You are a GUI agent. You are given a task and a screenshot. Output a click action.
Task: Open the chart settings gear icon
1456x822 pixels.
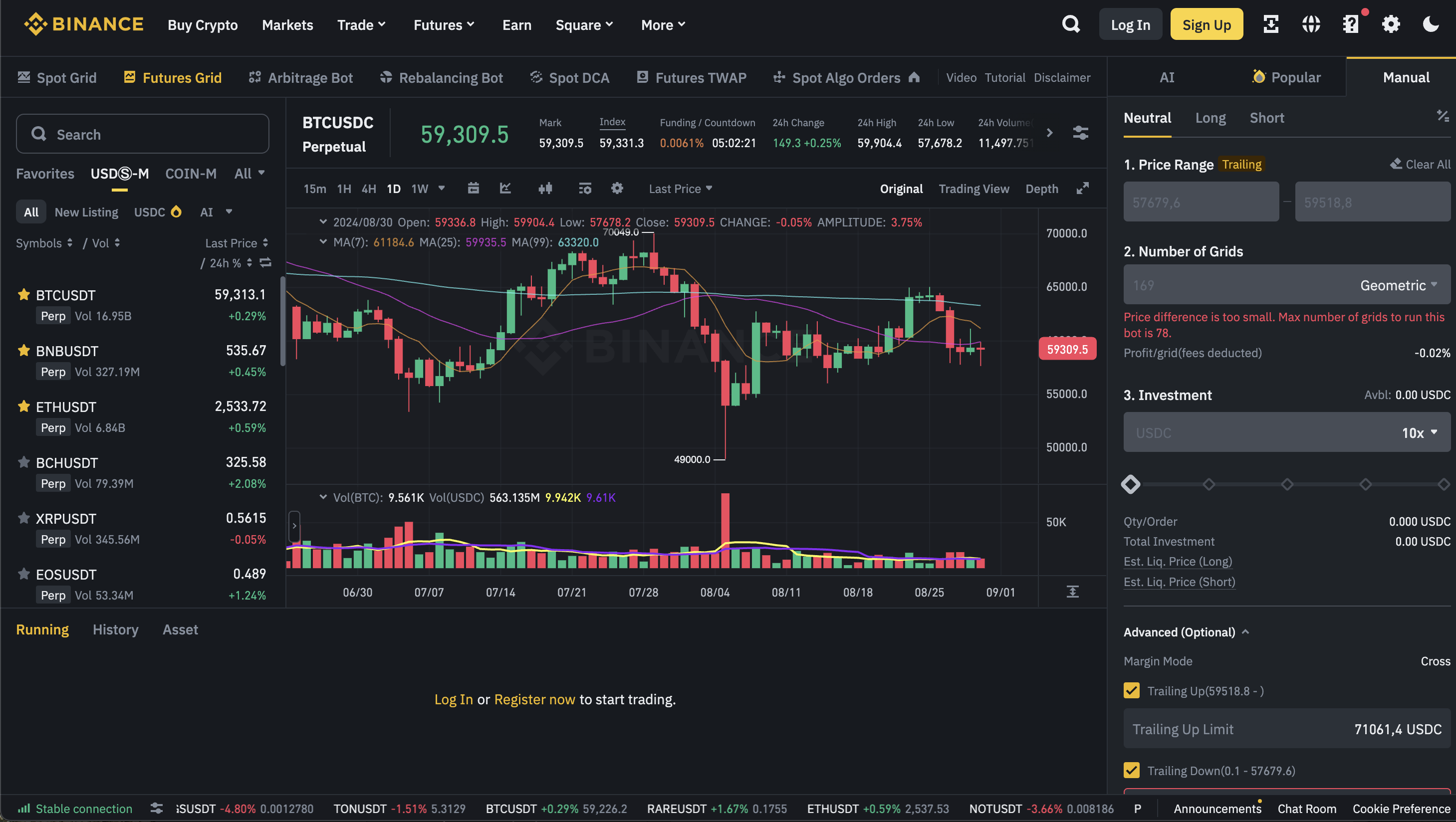tap(617, 188)
